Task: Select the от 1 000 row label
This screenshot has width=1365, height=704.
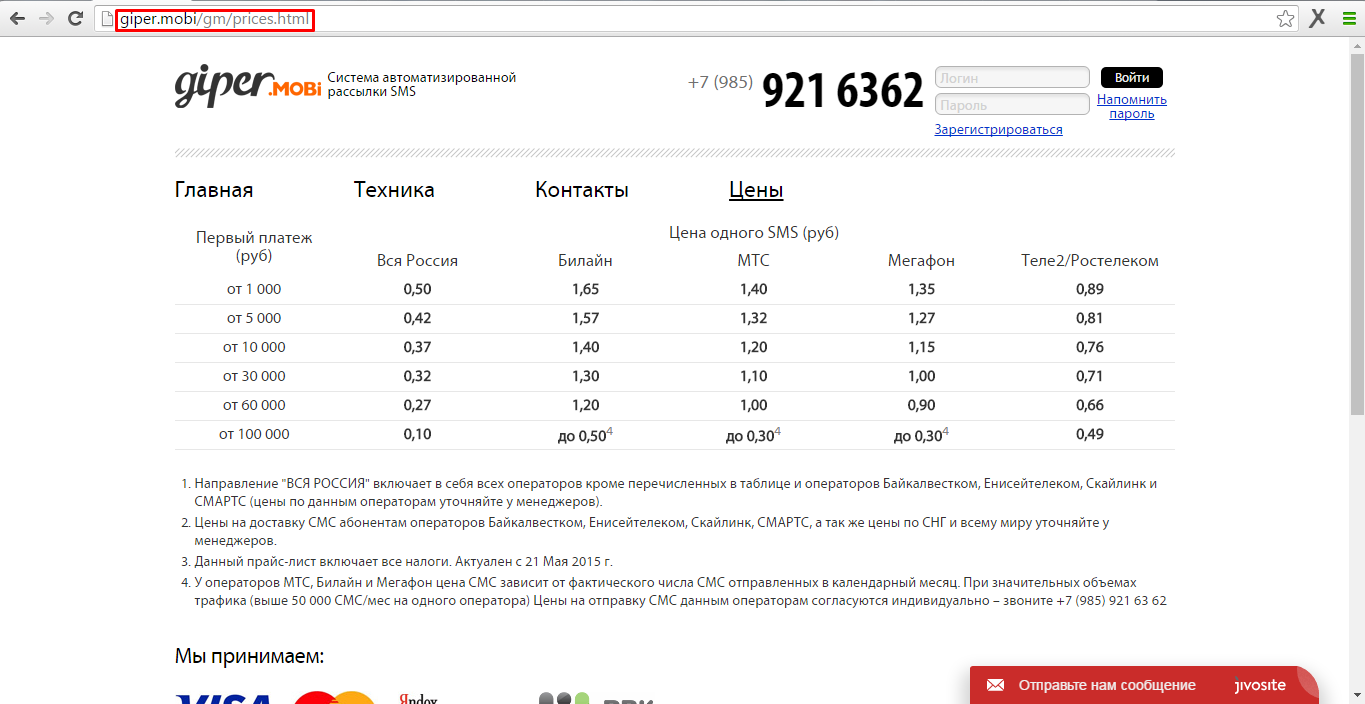Action: point(254,289)
